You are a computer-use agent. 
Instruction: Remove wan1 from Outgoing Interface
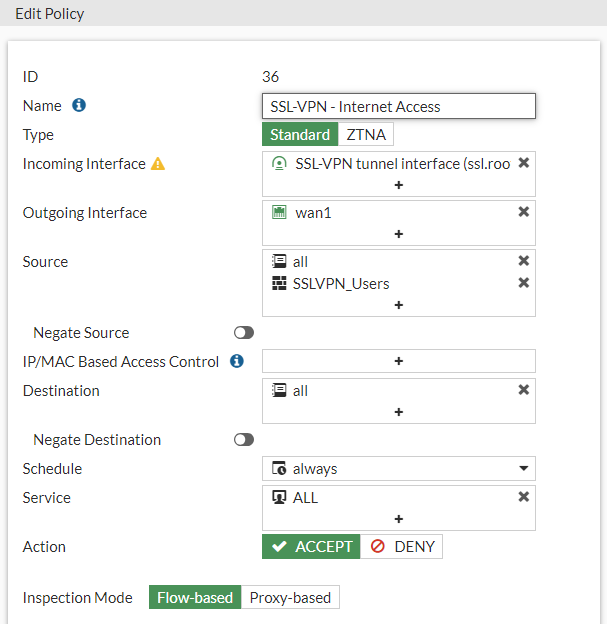pyautogui.click(x=523, y=212)
